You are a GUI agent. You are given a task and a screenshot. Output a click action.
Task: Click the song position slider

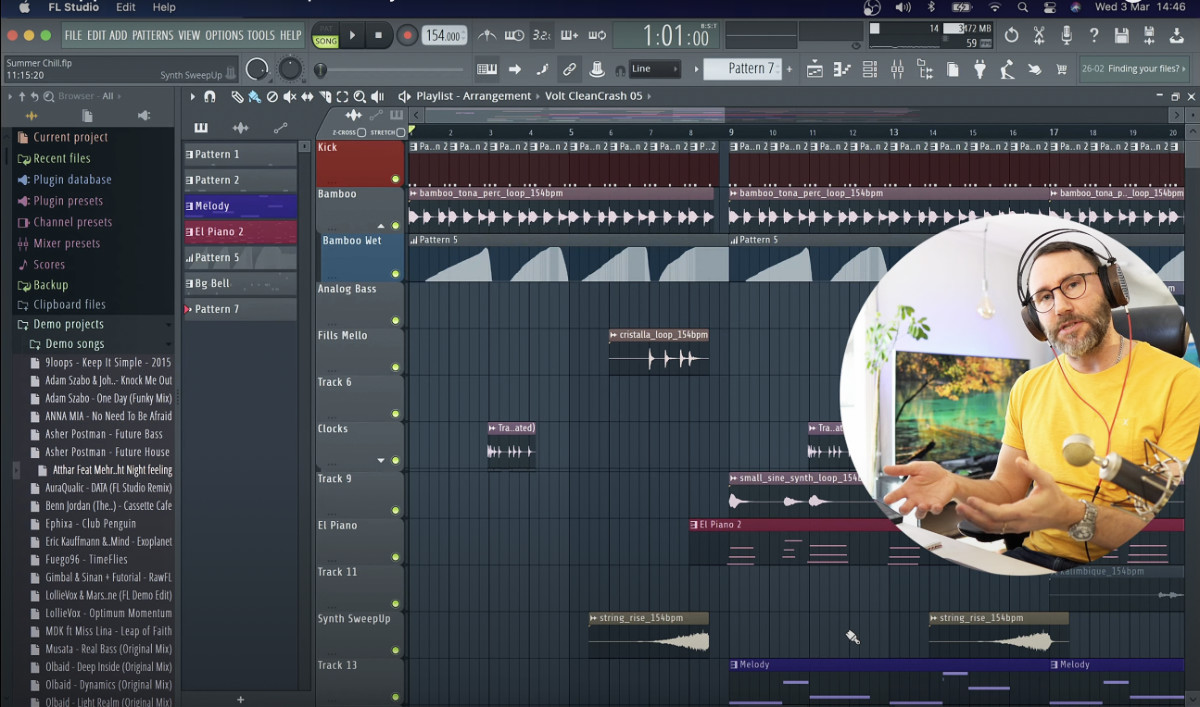point(392,70)
